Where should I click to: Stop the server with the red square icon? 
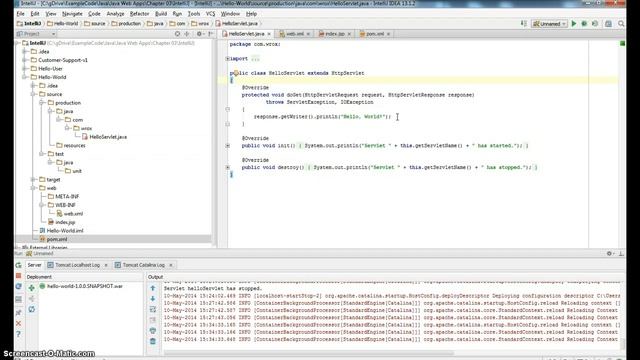[18, 276]
